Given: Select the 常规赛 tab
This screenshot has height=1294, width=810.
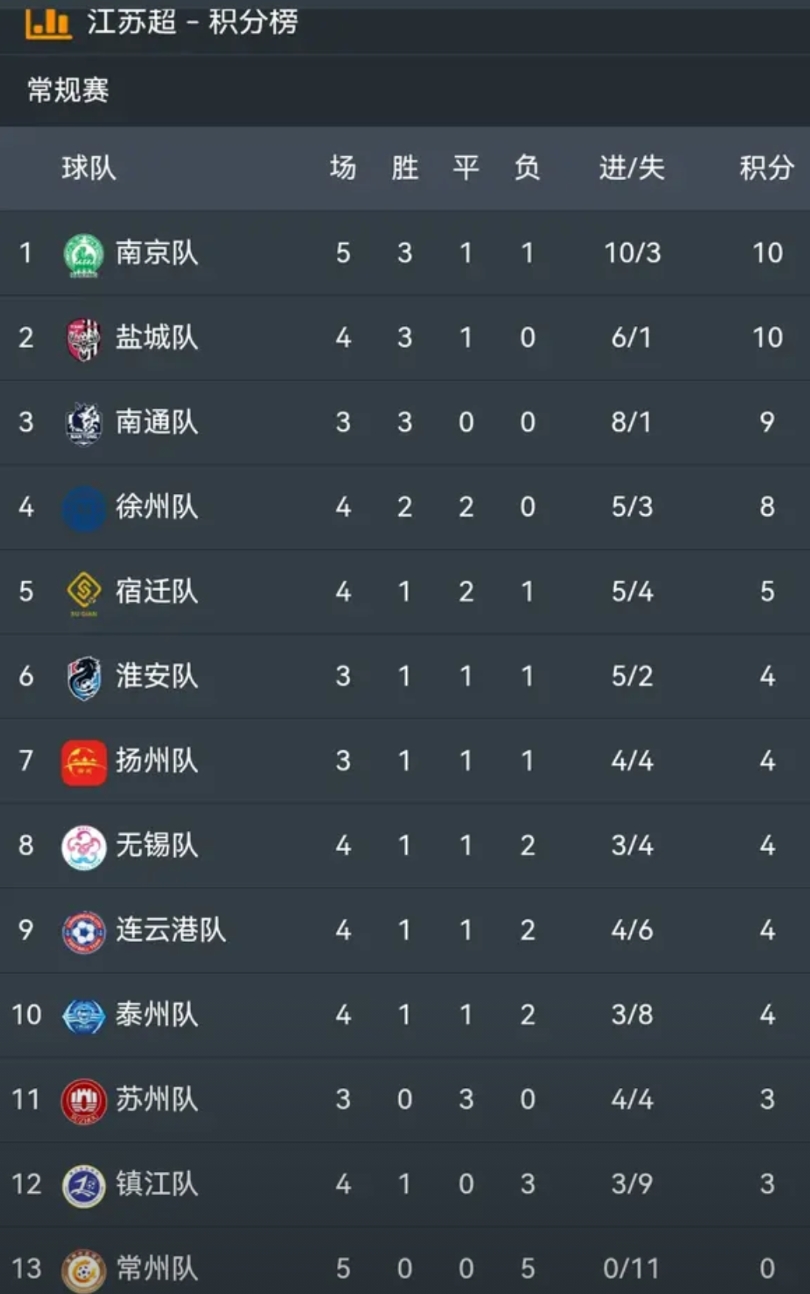Looking at the screenshot, I should coord(68,91).
